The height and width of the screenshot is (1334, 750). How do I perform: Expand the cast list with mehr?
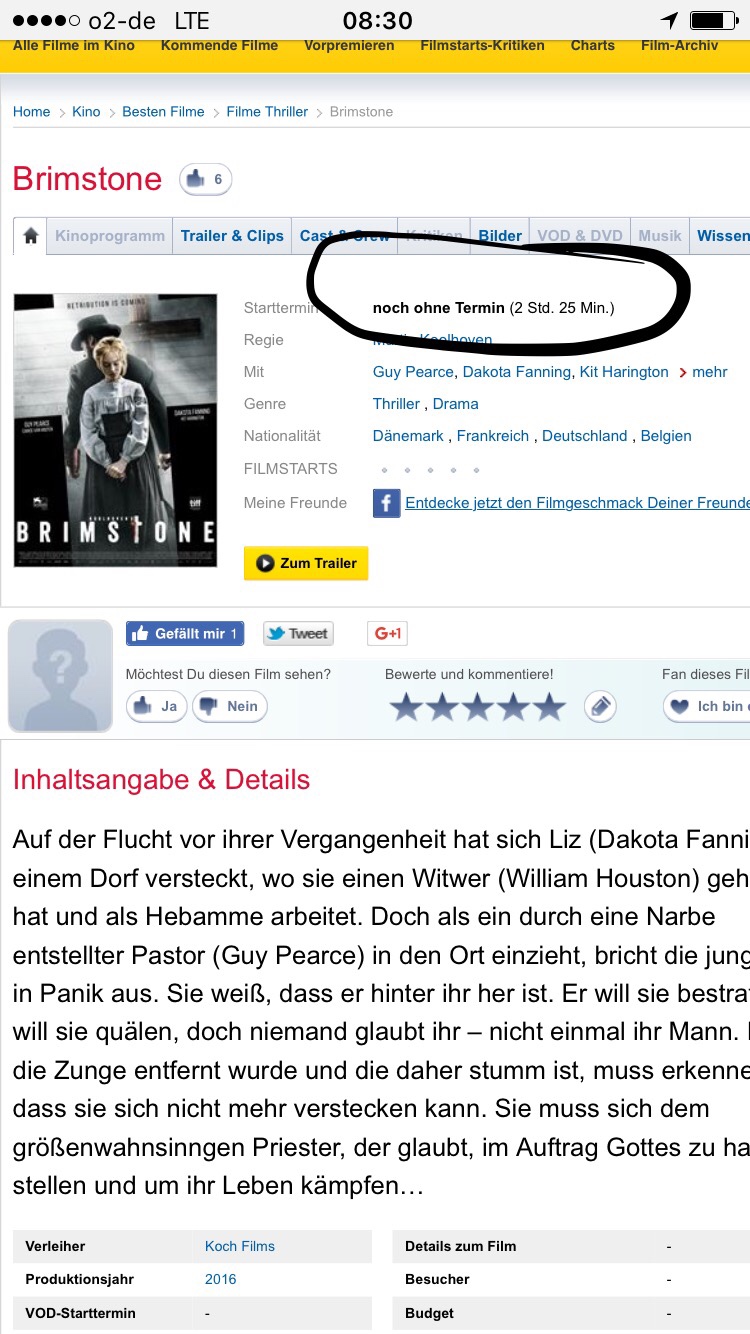click(x=703, y=372)
